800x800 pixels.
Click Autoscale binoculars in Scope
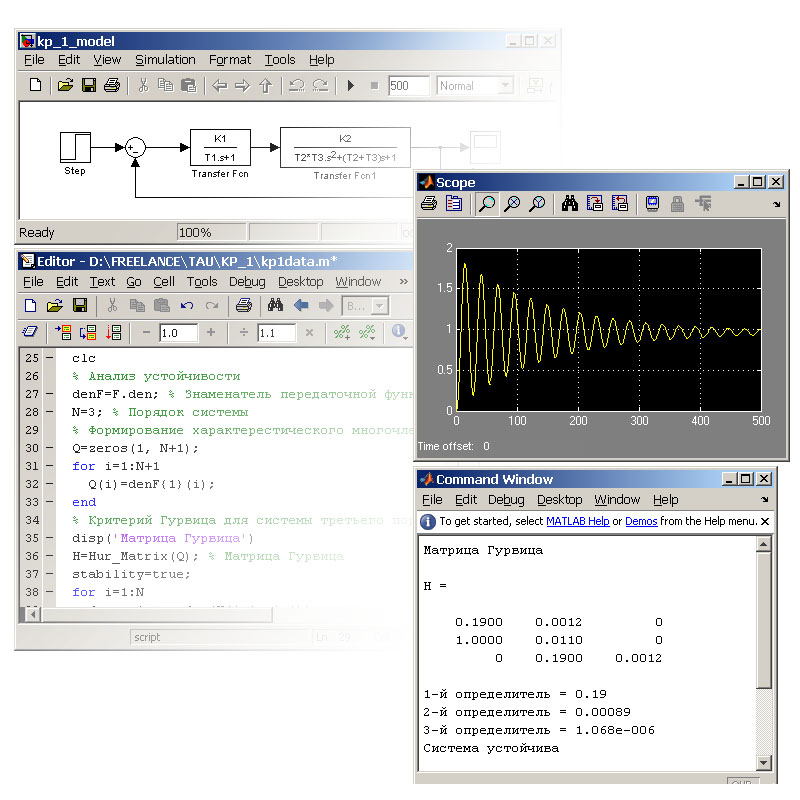tap(570, 204)
